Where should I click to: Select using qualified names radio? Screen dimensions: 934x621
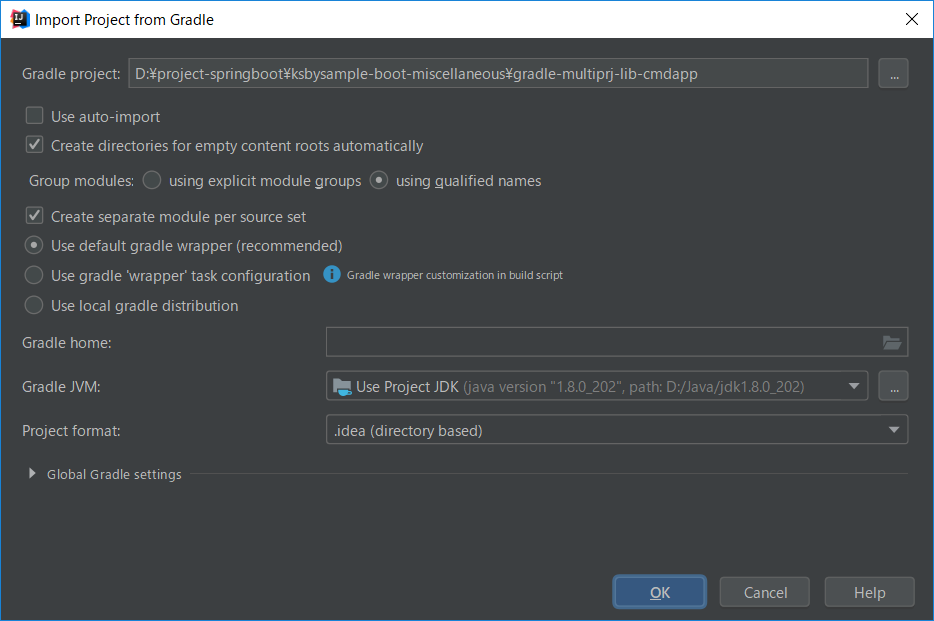pos(379,180)
